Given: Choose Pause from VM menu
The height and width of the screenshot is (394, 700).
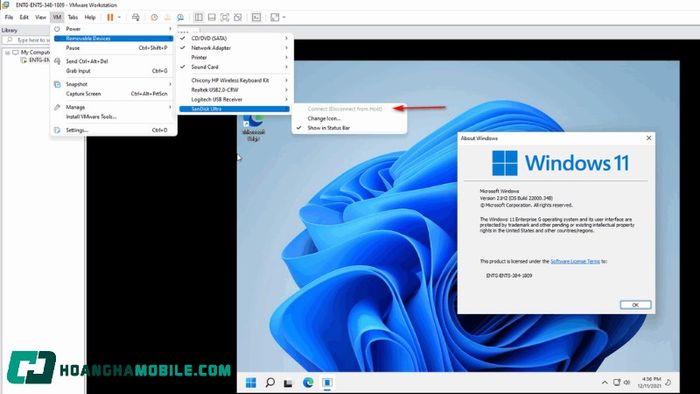Looking at the screenshot, I should coord(113,48).
